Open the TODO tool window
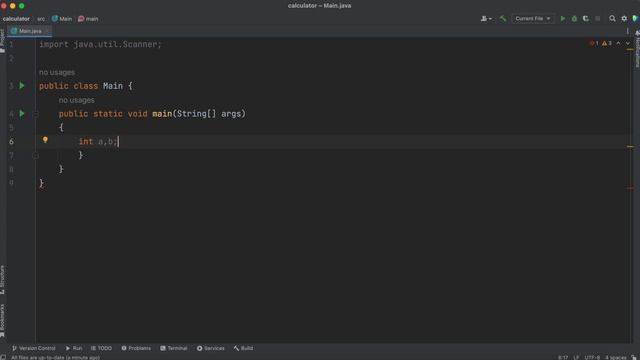640x360 pixels. 101,348
